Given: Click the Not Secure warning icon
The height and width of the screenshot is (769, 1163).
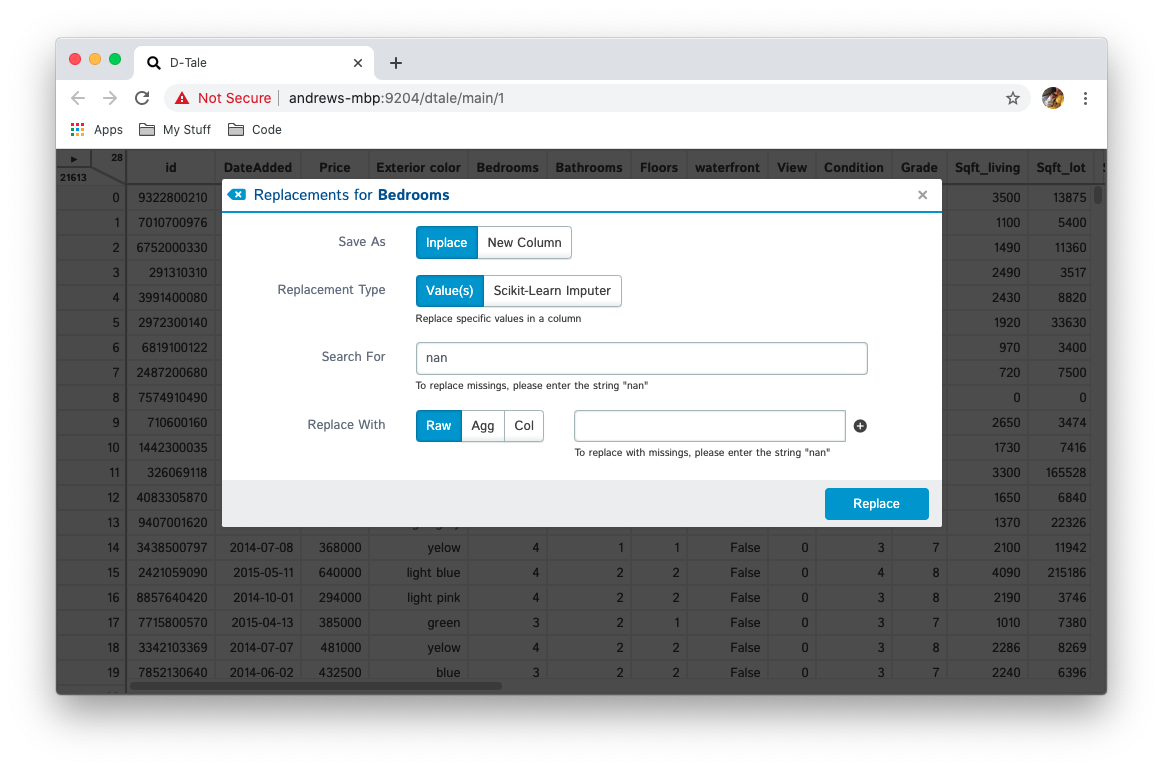Looking at the screenshot, I should click(x=182, y=98).
